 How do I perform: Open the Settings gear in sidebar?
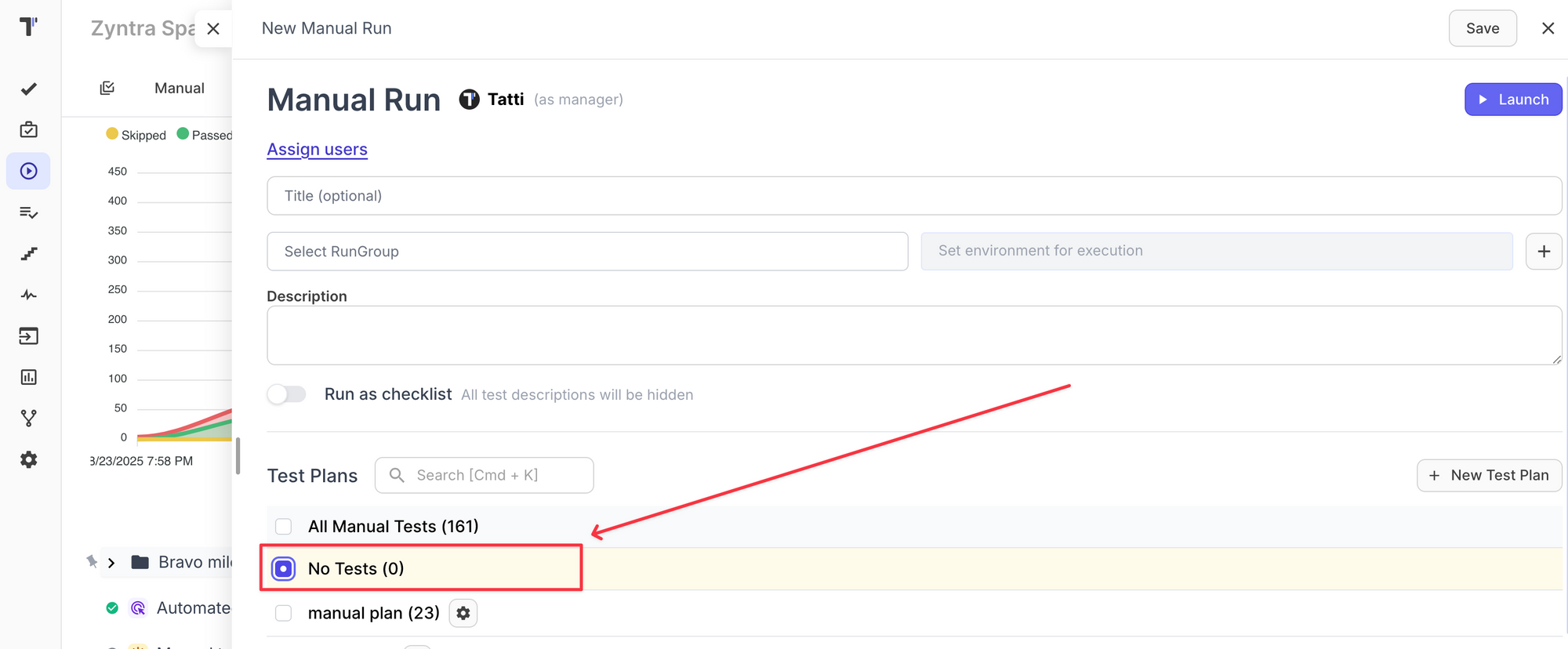pyautogui.click(x=29, y=459)
